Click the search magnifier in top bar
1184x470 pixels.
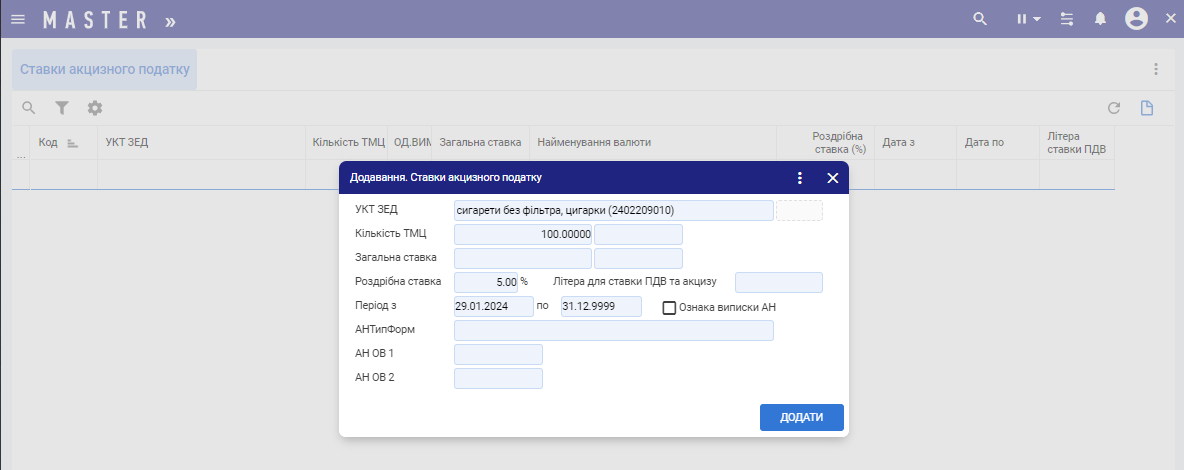point(980,19)
